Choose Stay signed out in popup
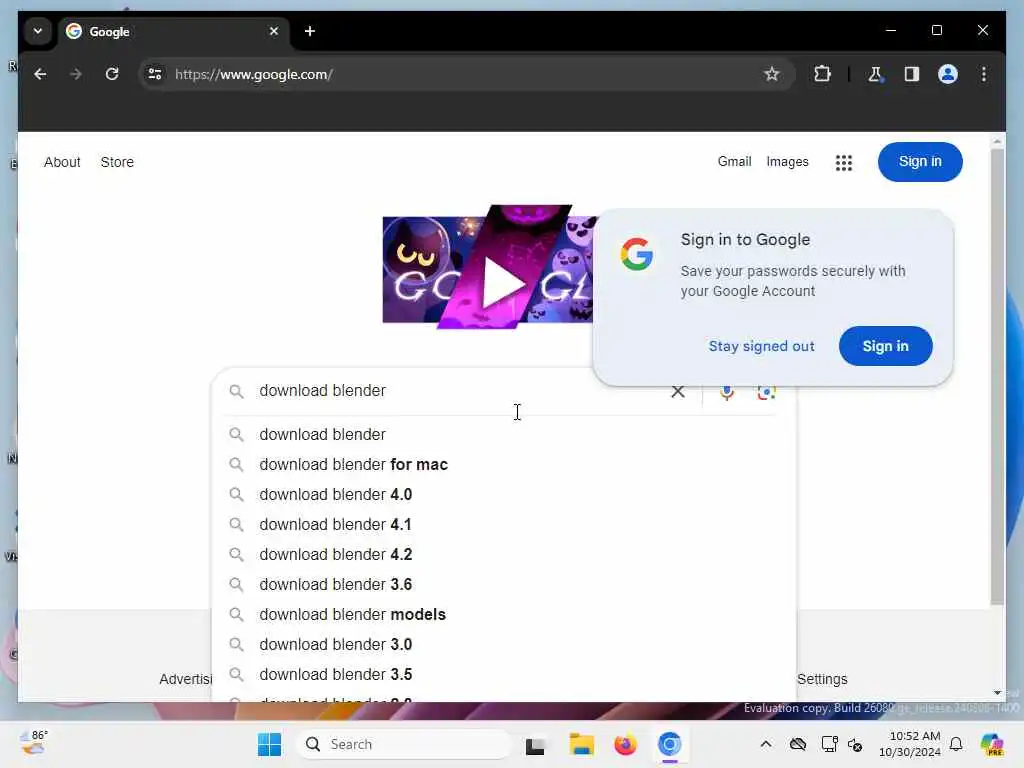This screenshot has width=1024, height=768. pyautogui.click(x=761, y=346)
